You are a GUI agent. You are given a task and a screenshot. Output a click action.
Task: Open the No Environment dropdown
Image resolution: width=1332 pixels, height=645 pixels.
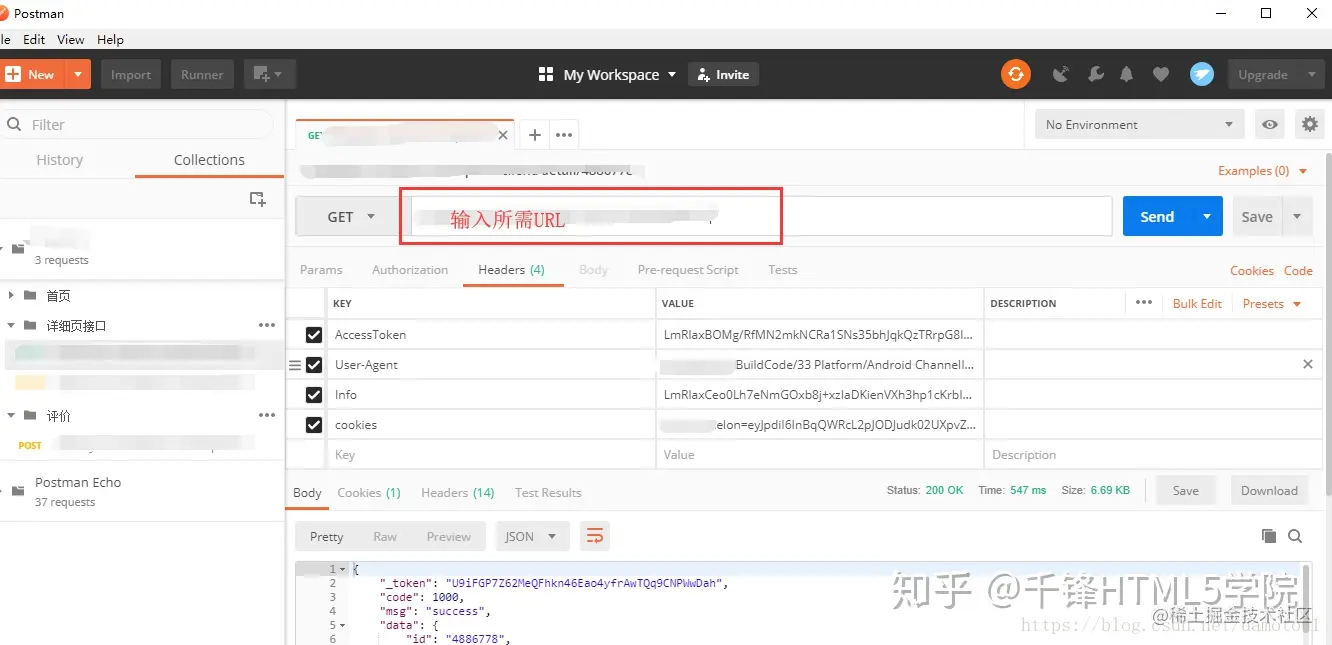[x=1139, y=125]
